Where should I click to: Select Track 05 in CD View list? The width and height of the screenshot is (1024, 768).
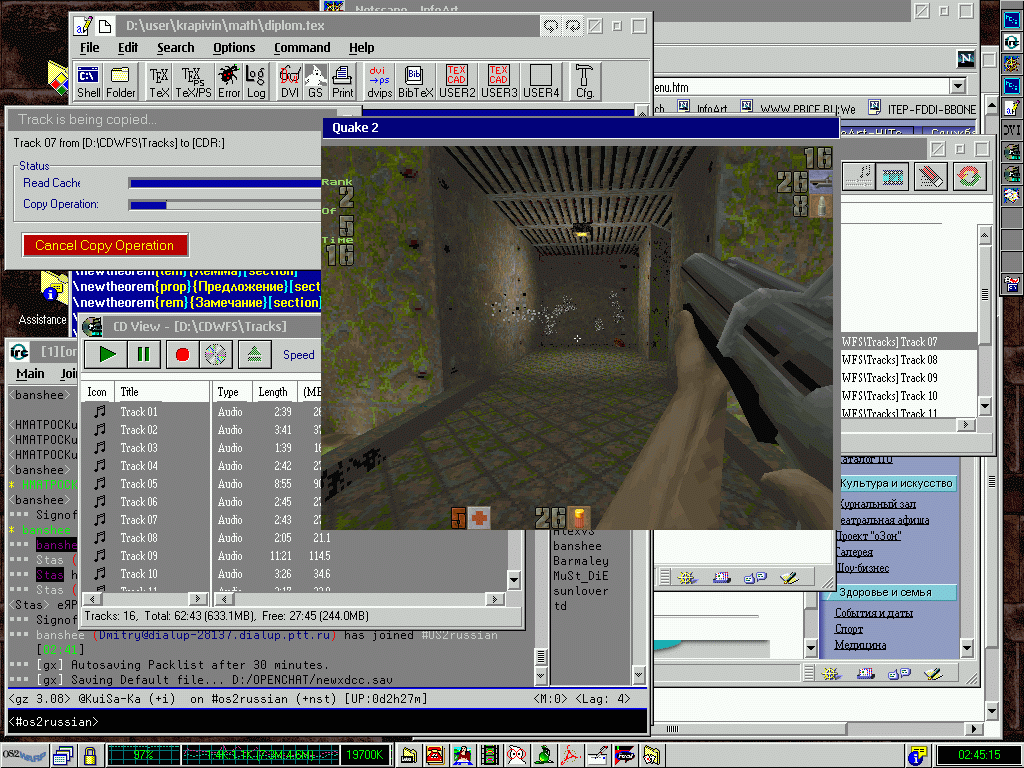point(138,484)
